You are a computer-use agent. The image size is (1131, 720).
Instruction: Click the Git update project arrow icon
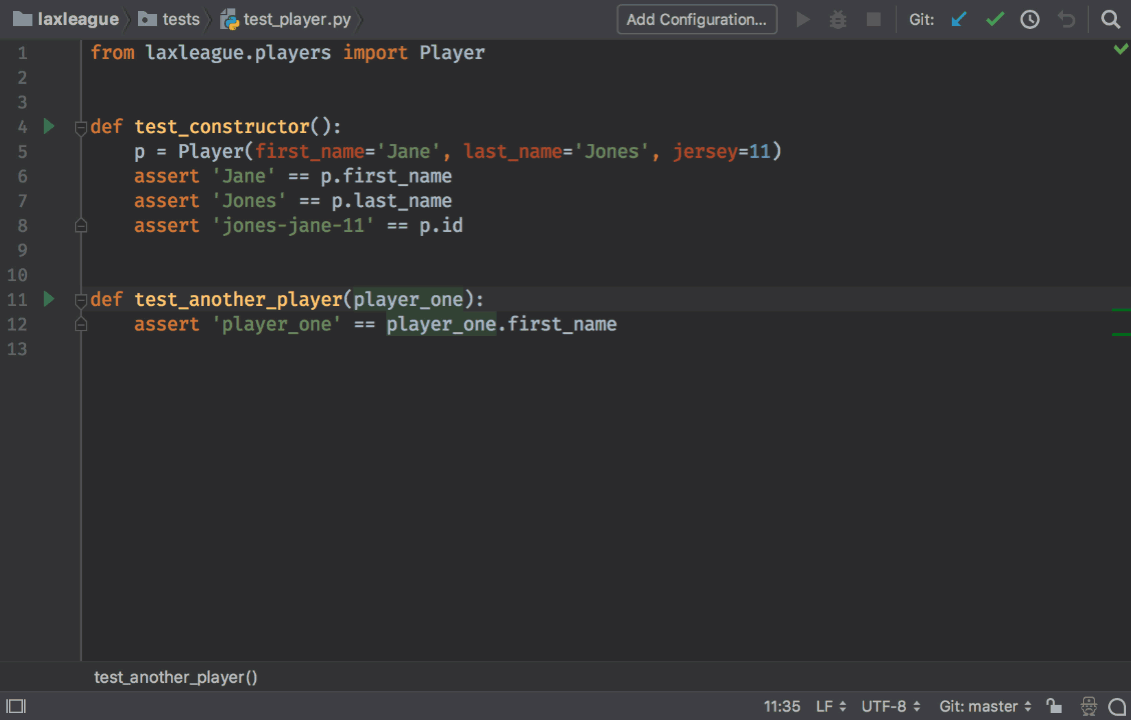coord(959,19)
